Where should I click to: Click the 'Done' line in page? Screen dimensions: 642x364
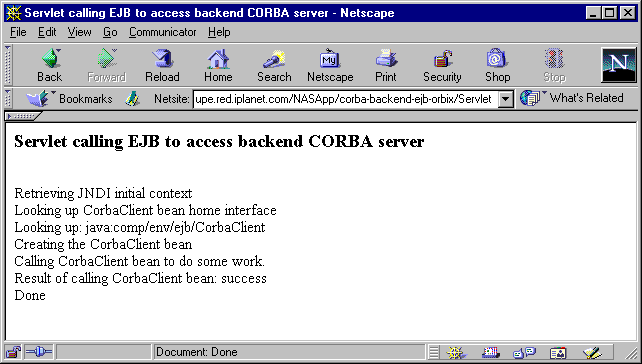coord(30,295)
